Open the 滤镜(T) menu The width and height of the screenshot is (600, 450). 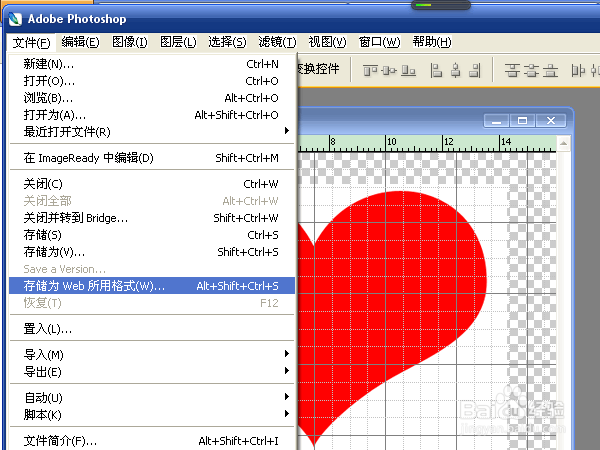pos(277,42)
